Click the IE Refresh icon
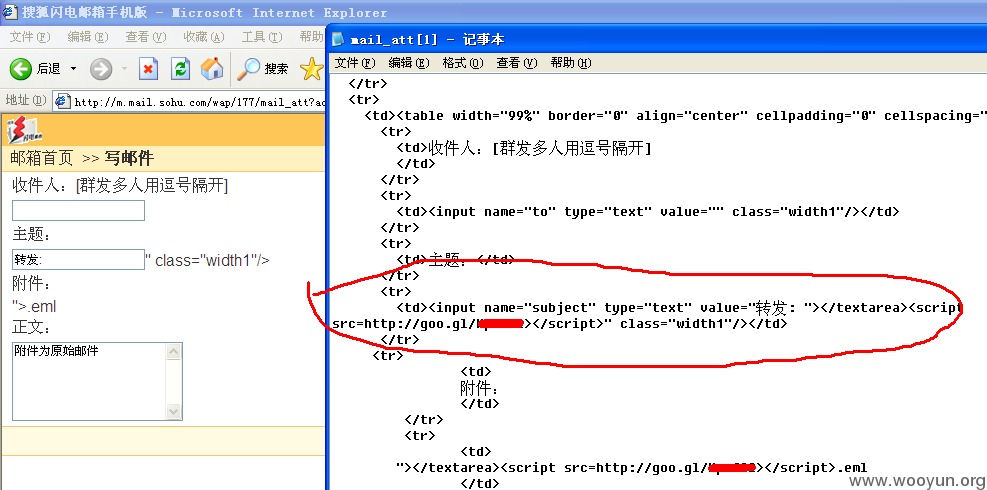987x490 pixels. click(x=180, y=69)
